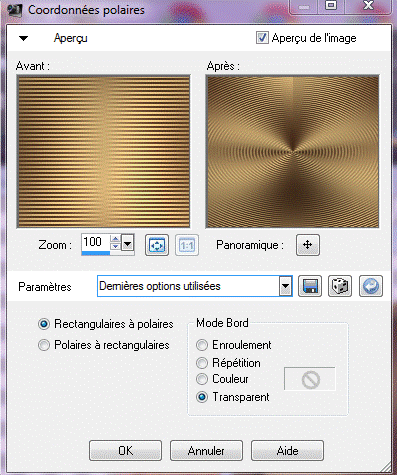Viewport: 397px width, 475px height.
Task: Decrease zoom with the down stepper arrow
Action: coord(115,247)
